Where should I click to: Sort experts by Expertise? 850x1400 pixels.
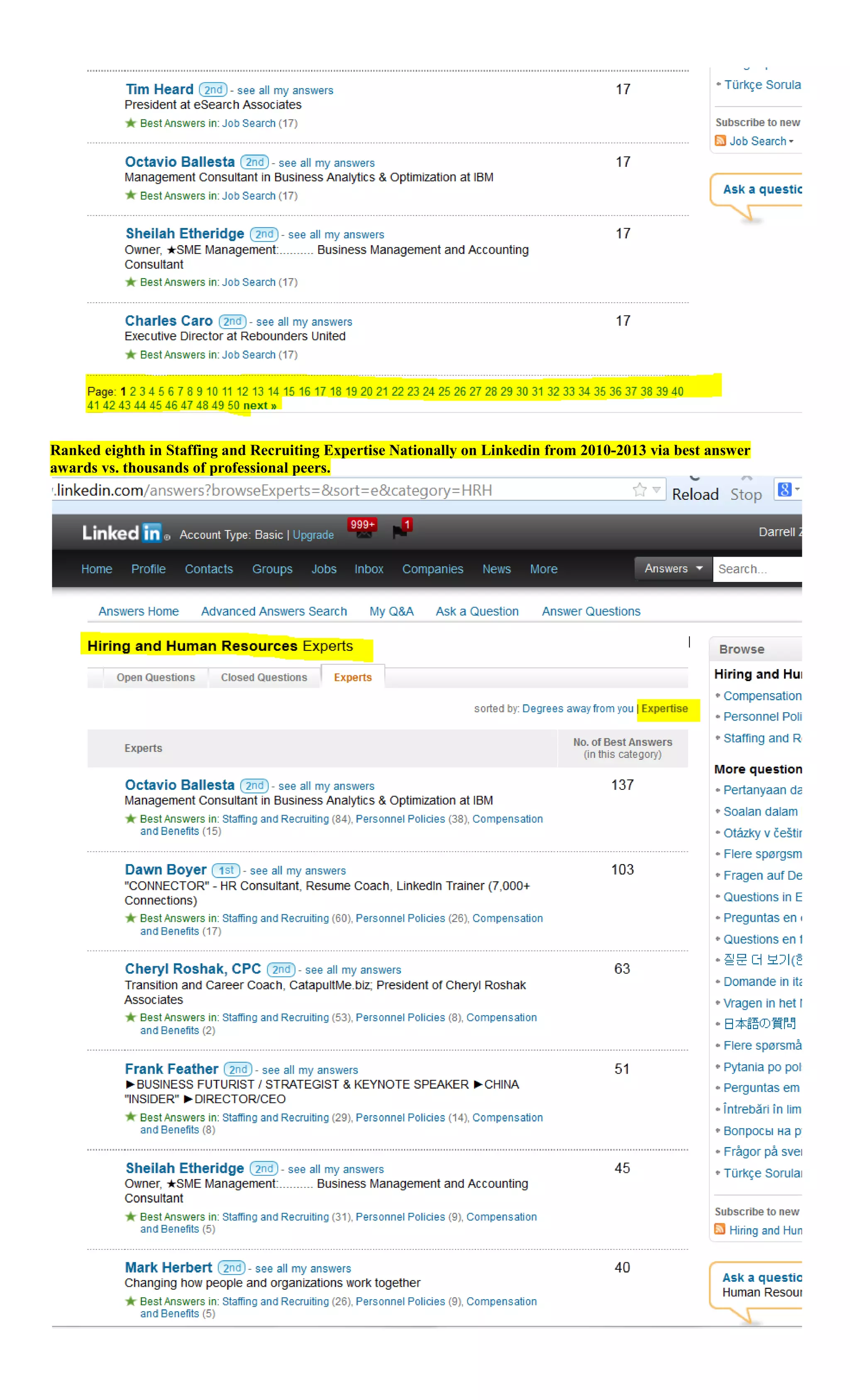click(664, 709)
